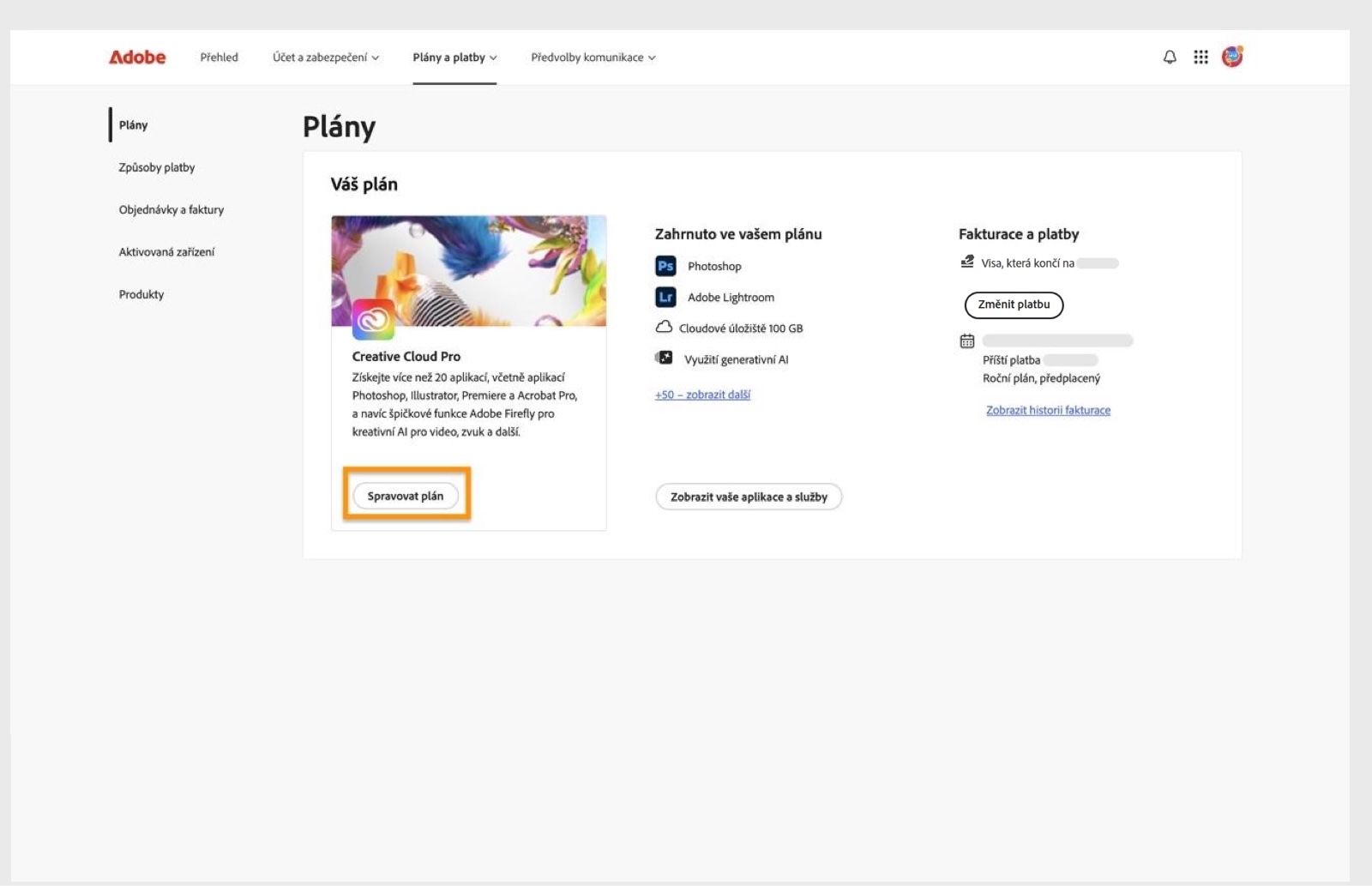Click the Adobe logo
Screen dimensions: 1372x886
click(137, 57)
